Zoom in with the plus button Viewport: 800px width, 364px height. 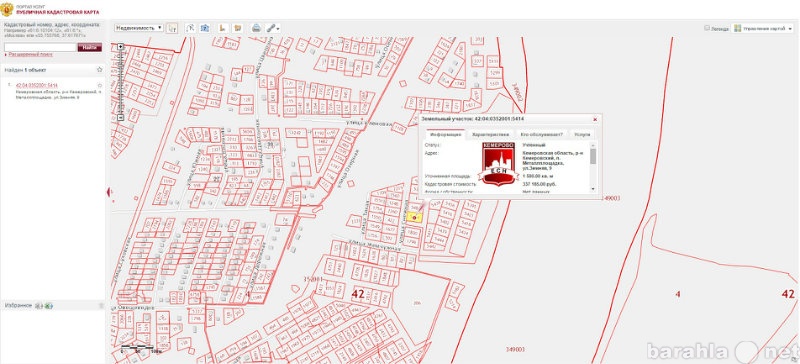tap(120, 46)
